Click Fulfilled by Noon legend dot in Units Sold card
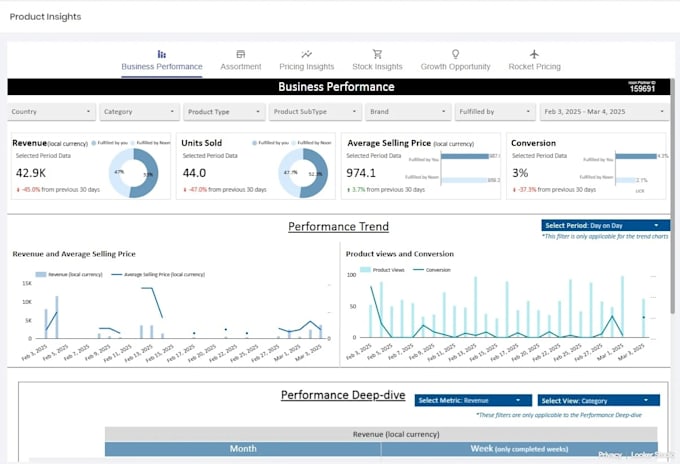The height and width of the screenshot is (464, 680). (x=294, y=143)
